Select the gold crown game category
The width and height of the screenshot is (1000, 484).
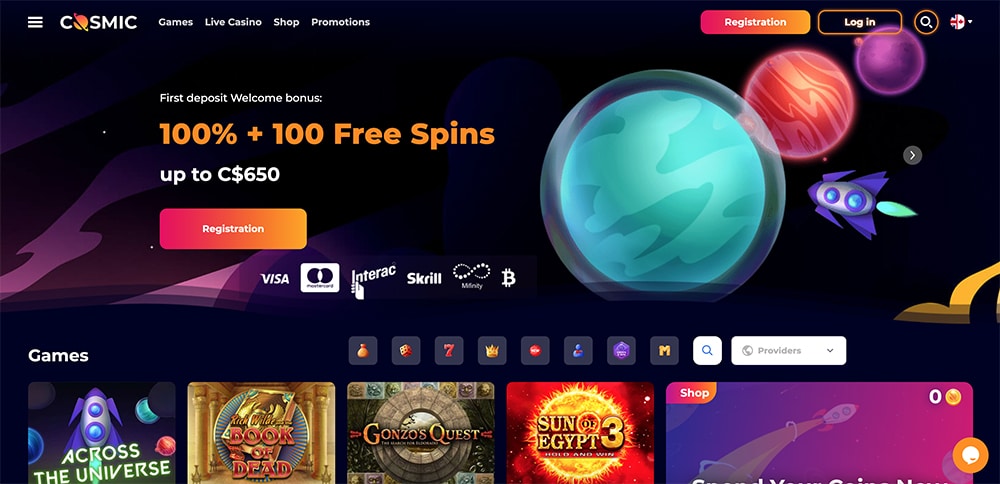[492, 351]
